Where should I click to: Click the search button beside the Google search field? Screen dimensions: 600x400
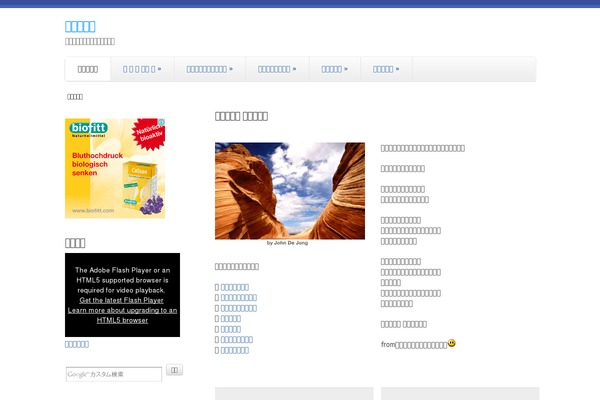174,370
